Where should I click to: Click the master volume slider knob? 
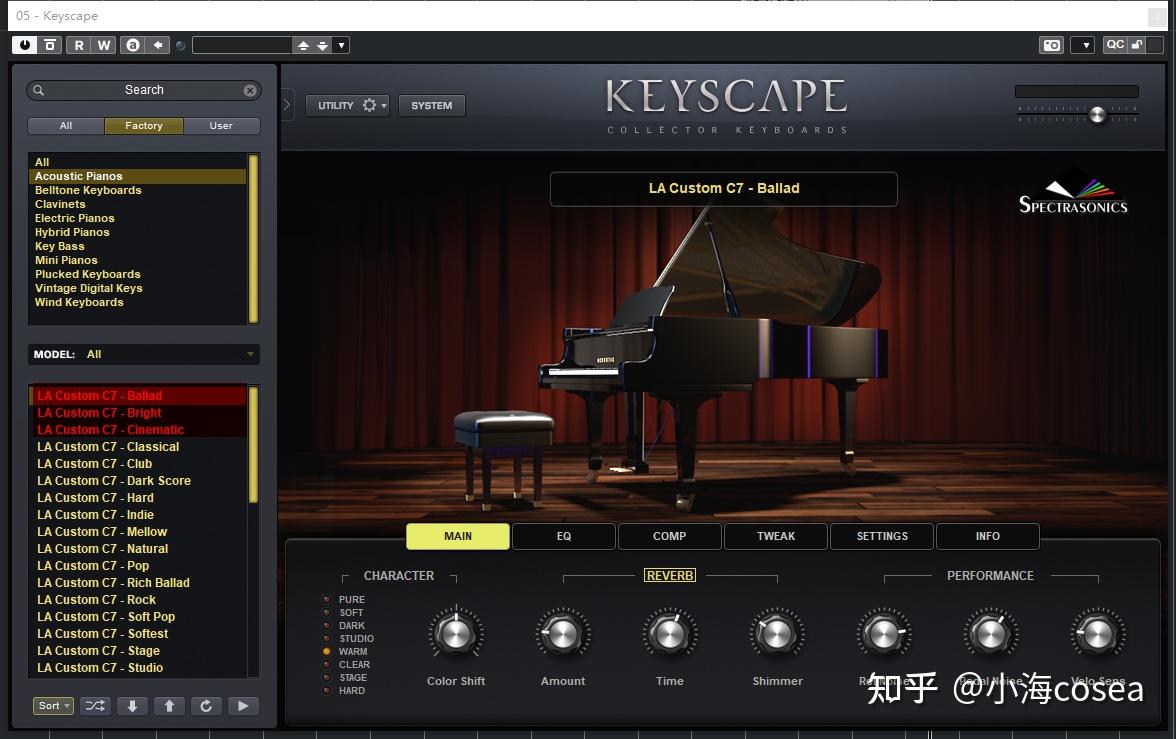[x=1097, y=115]
